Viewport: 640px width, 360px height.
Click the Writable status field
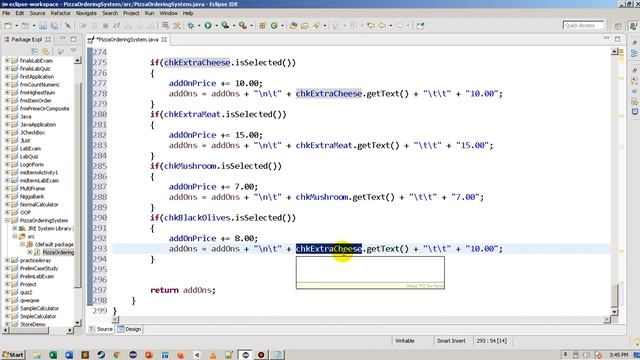pyautogui.click(x=405, y=341)
